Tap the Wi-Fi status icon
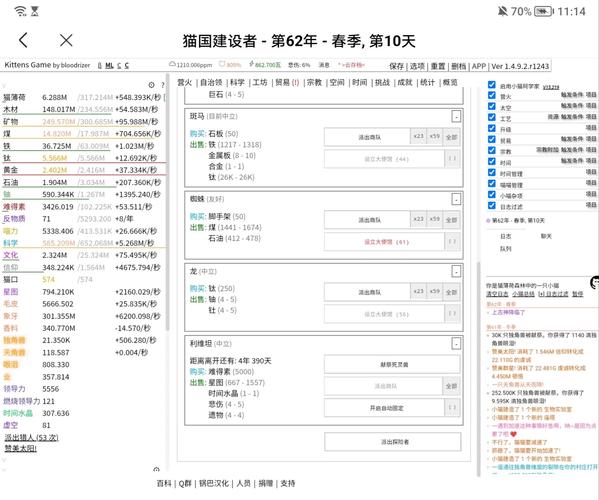Image resolution: width=599 pixels, height=500 pixels. pos(20,11)
